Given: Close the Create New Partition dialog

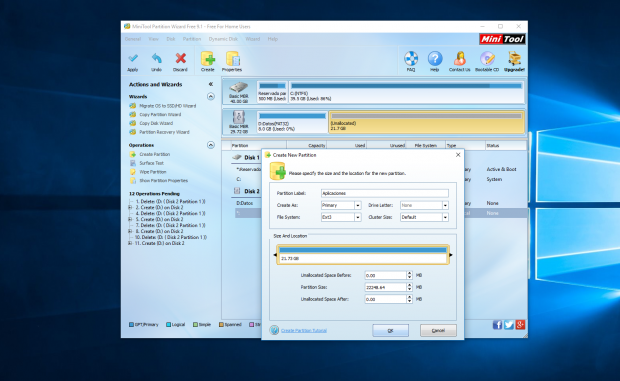Looking at the screenshot, I should [458, 155].
